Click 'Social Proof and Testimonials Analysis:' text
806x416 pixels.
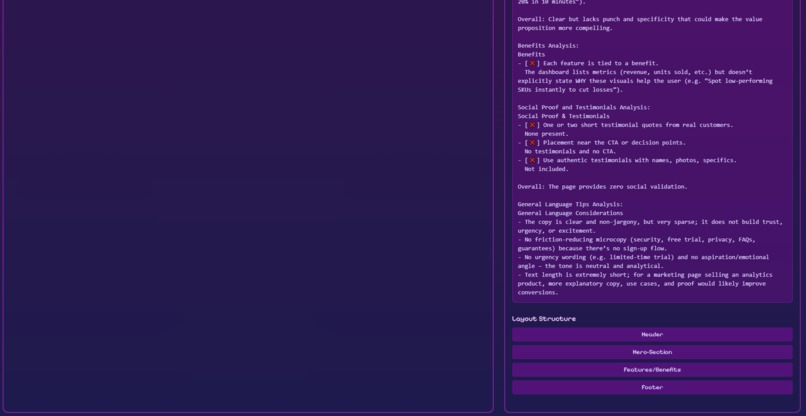click(x=583, y=107)
